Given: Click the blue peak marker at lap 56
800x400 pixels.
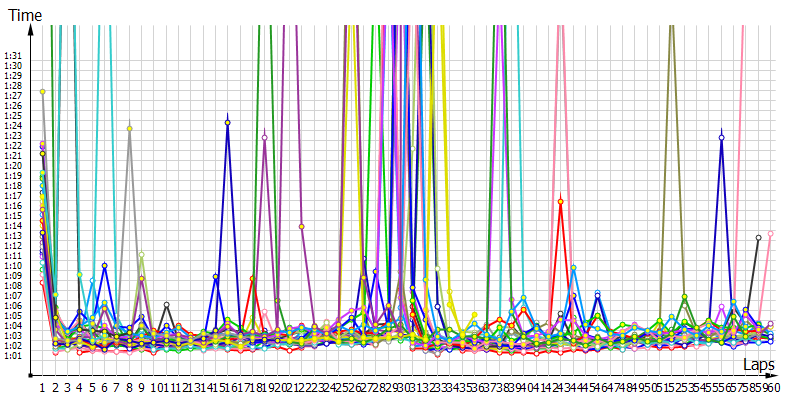Looking at the screenshot, I should [x=721, y=137].
